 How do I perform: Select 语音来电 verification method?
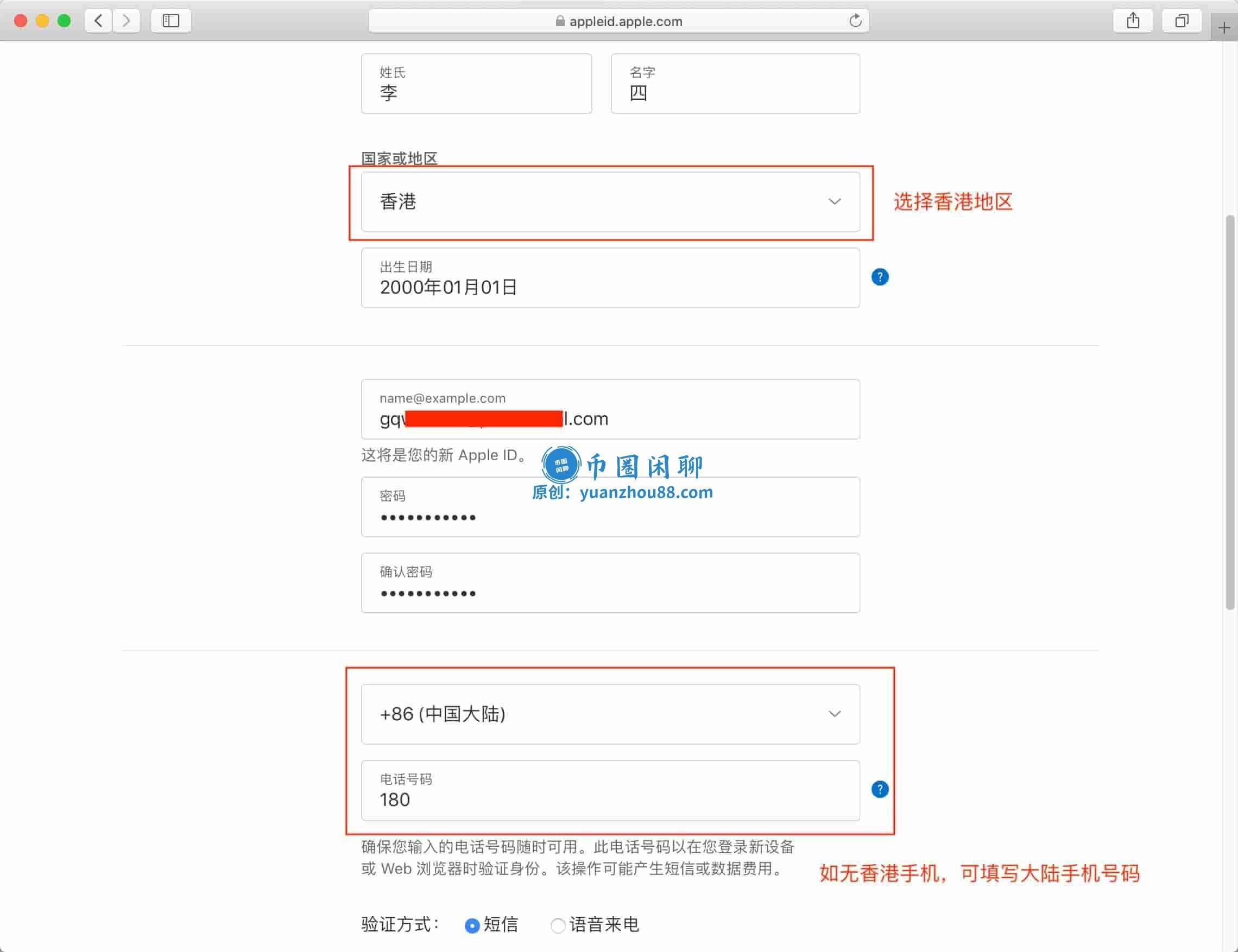(558, 925)
